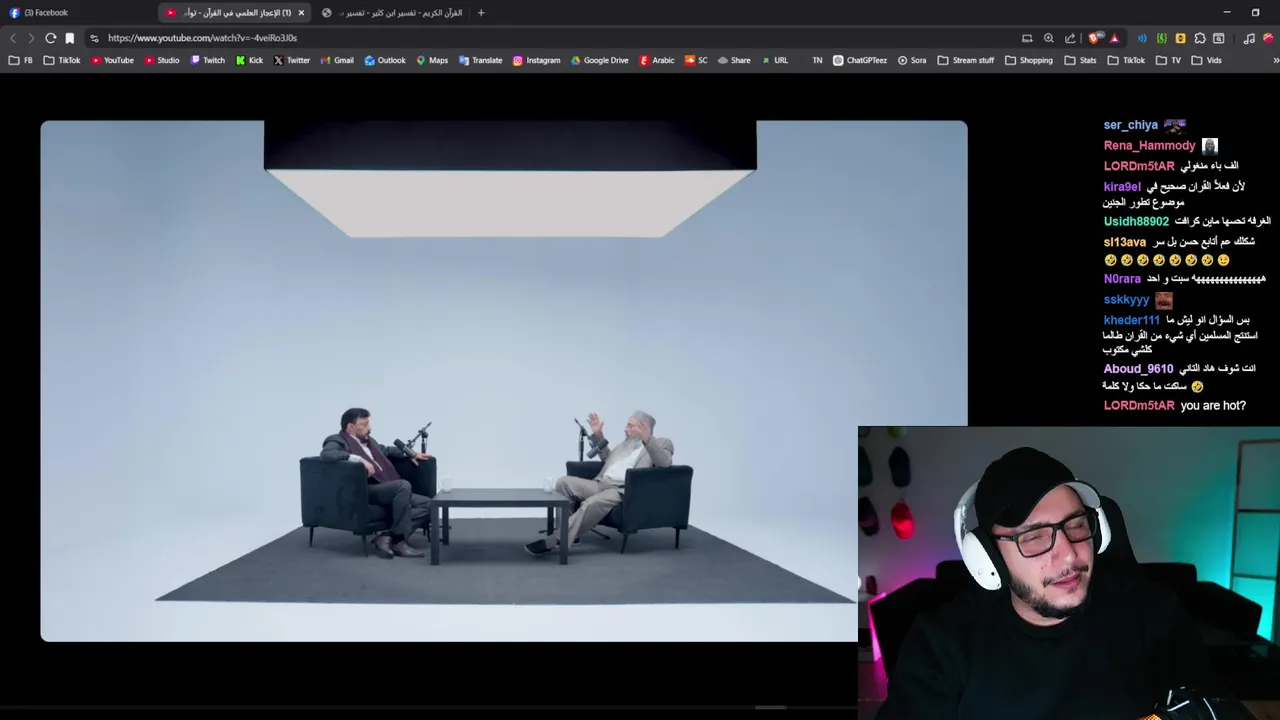
Task: Open the Sora bookmark
Action: tap(912, 60)
